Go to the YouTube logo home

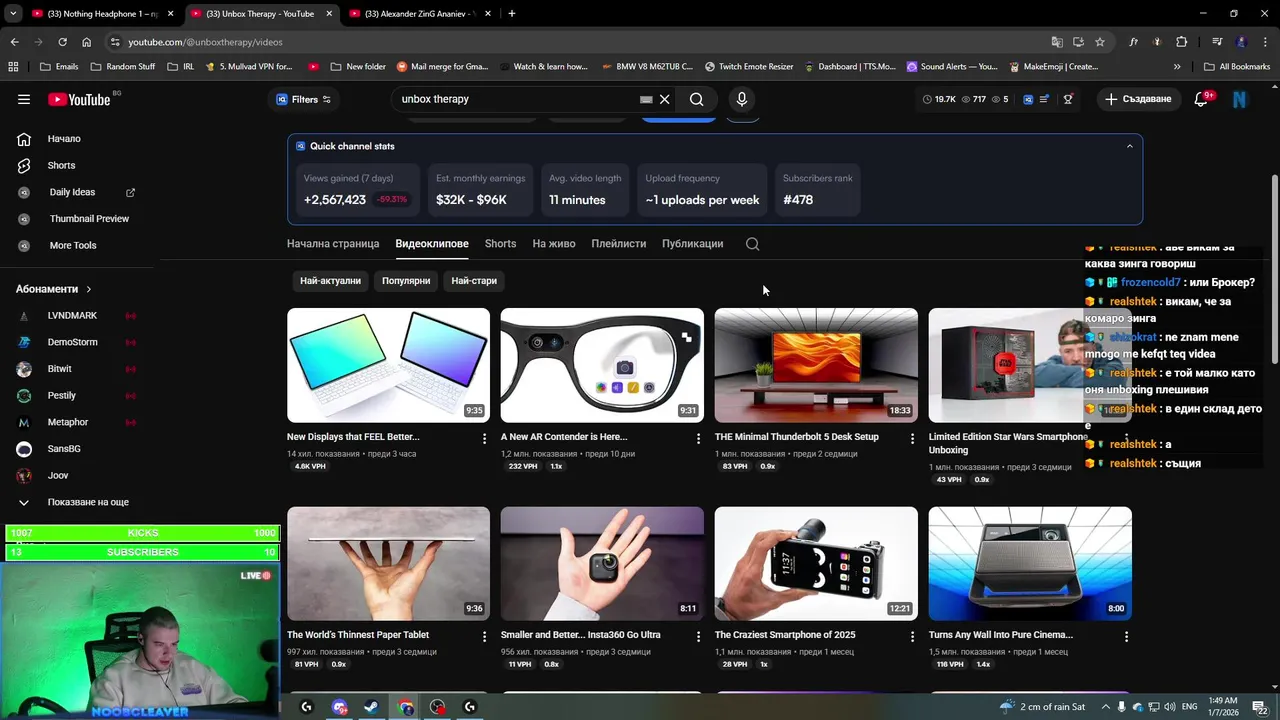(79, 99)
